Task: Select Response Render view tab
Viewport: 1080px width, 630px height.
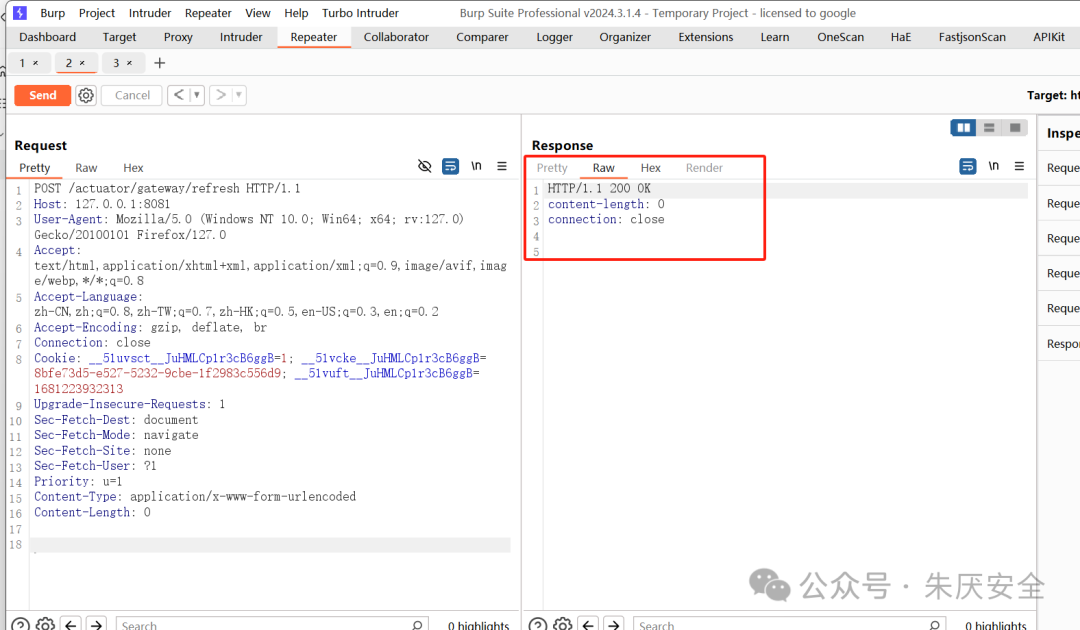Action: pos(704,168)
